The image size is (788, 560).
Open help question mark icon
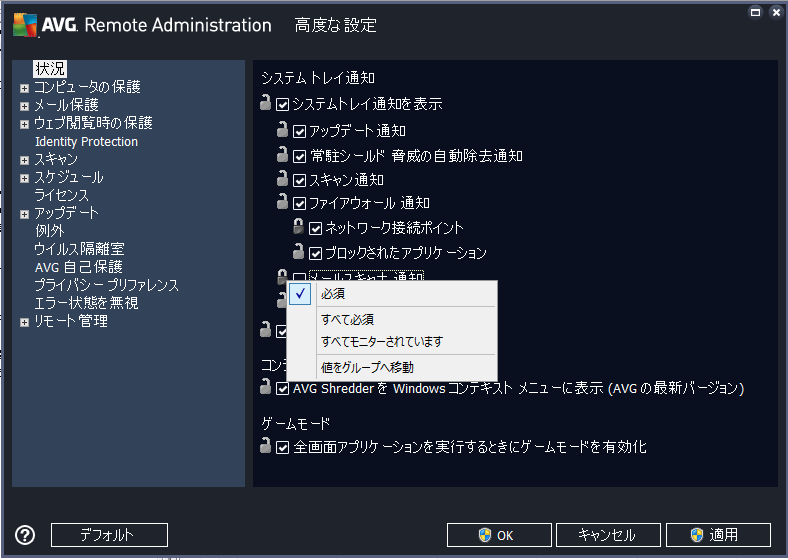point(25,535)
